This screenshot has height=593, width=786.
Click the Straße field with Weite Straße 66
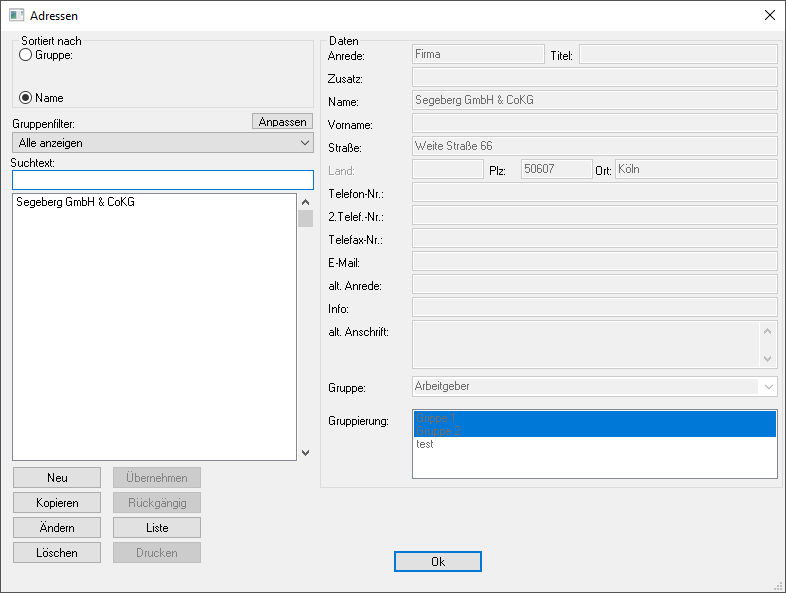(595, 146)
